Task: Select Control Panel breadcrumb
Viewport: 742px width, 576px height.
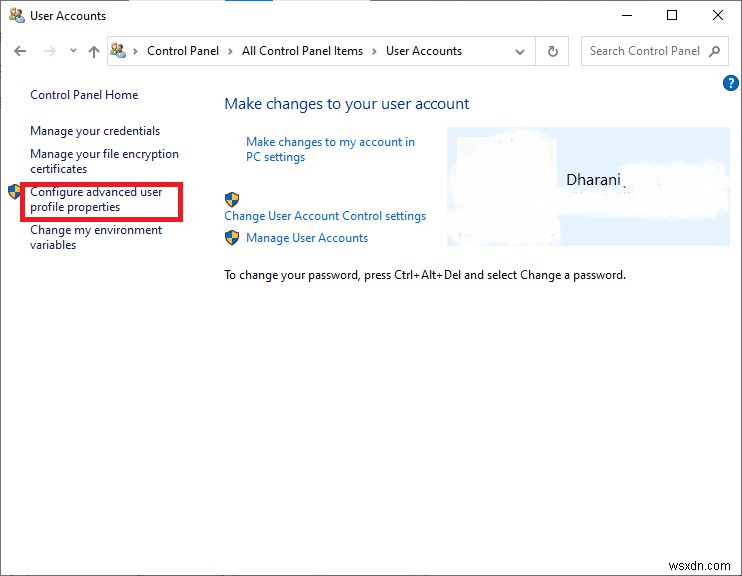Action: tap(183, 51)
